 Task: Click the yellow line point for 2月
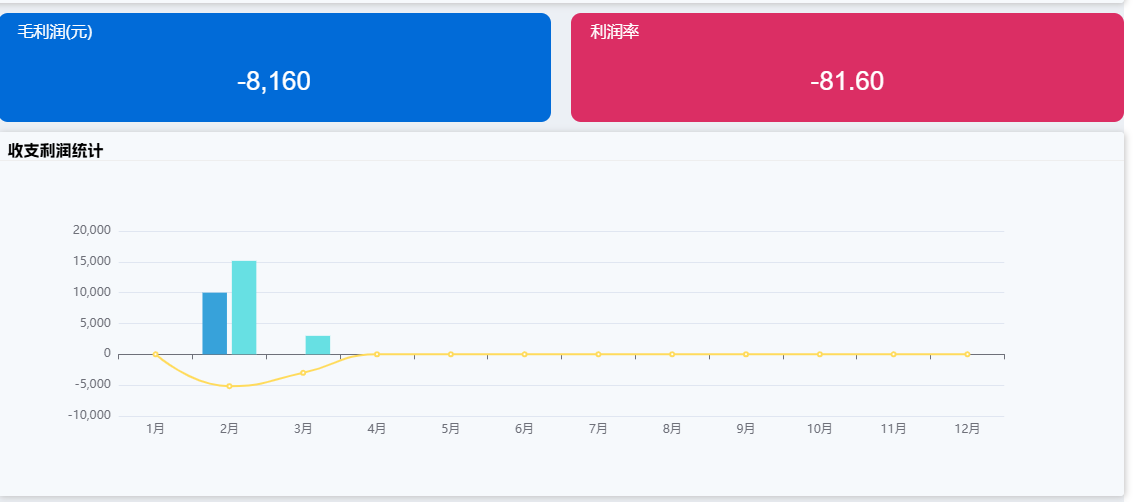[229, 386]
